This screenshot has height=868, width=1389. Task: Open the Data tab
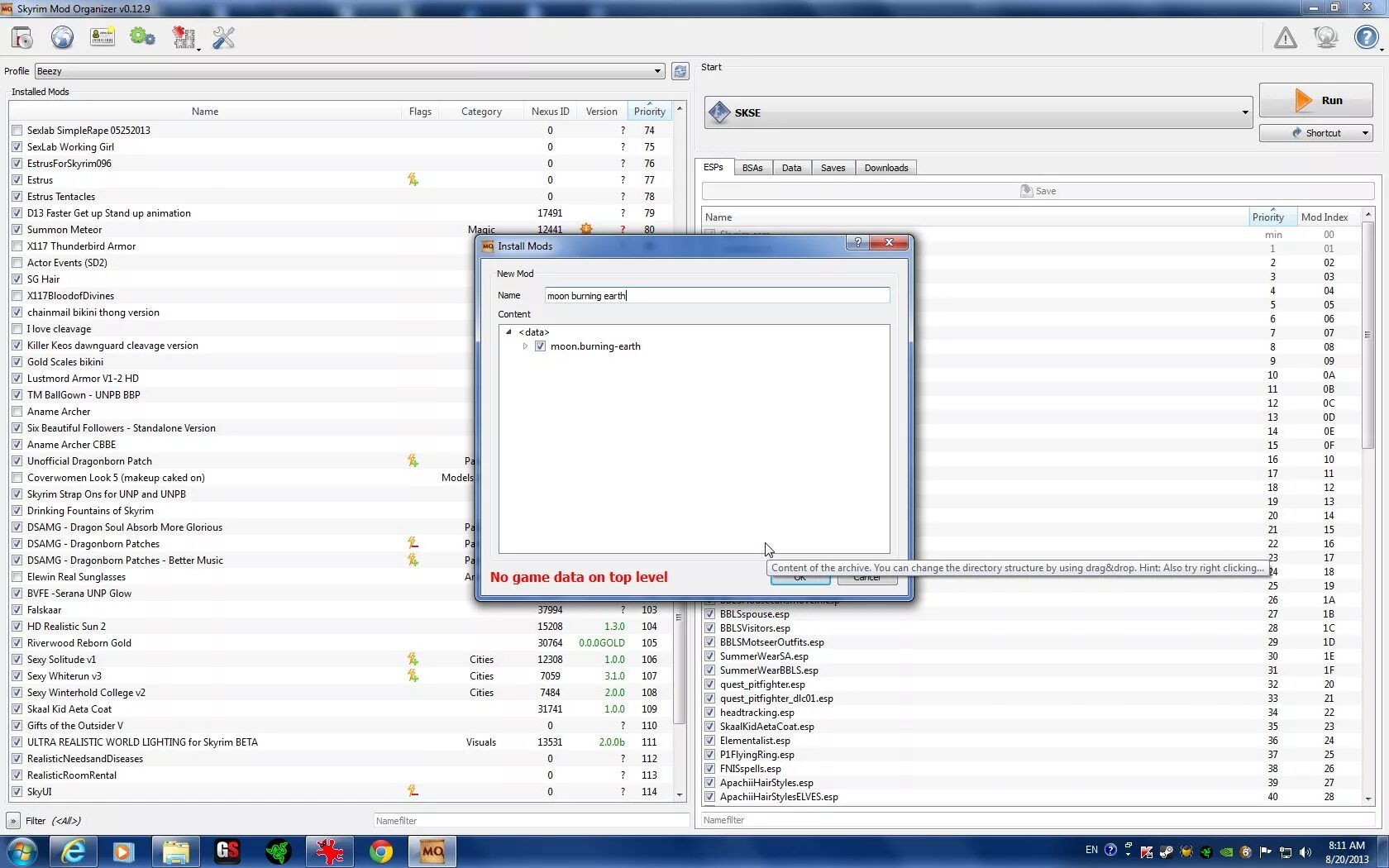click(x=791, y=168)
